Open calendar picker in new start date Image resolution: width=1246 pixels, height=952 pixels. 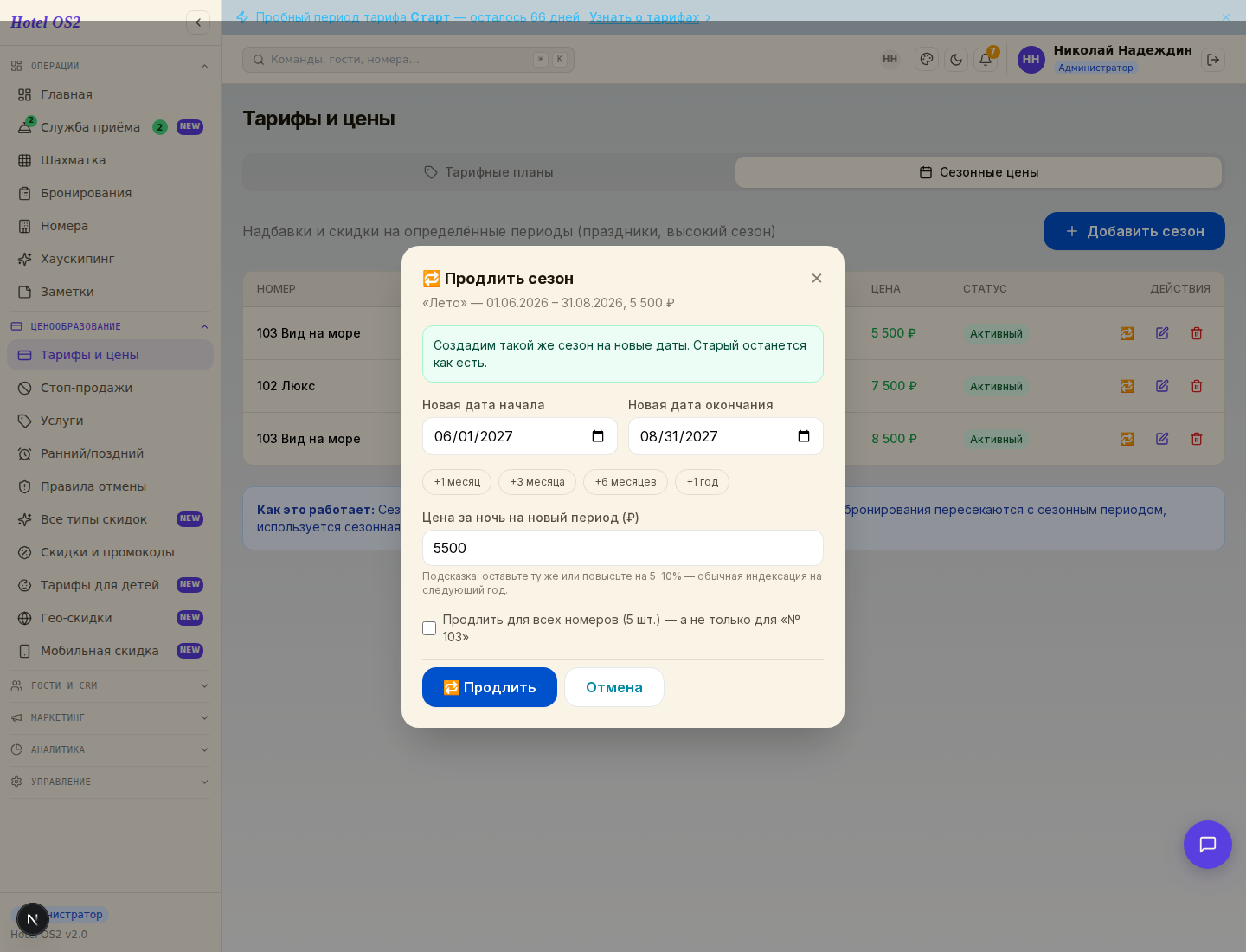pyautogui.click(x=598, y=436)
